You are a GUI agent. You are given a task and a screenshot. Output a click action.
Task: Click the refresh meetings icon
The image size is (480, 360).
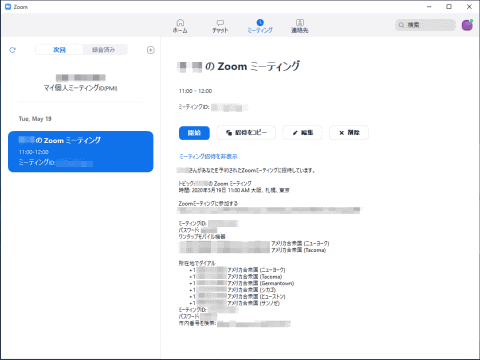click(x=13, y=50)
